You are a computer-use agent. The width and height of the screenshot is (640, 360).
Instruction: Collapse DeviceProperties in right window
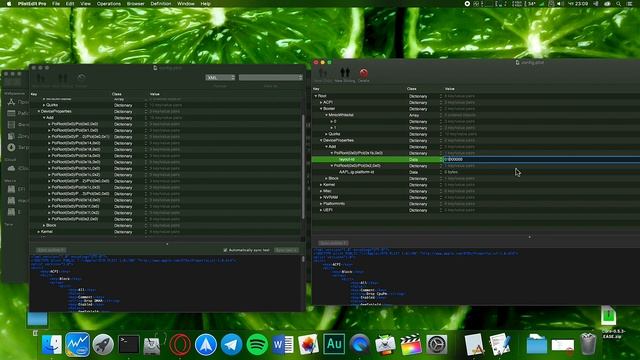point(321,140)
